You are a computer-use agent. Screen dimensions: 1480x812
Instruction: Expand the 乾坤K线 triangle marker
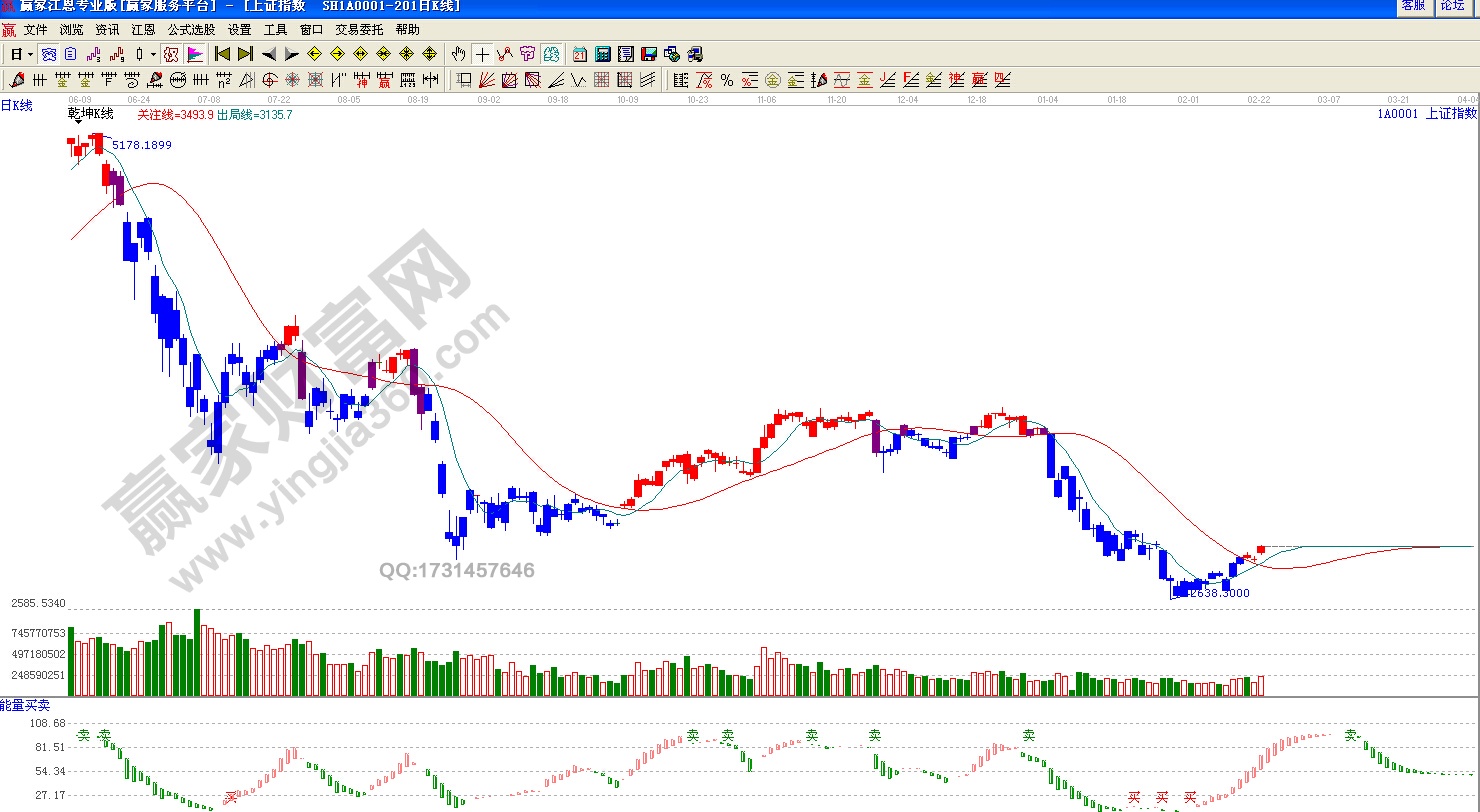pyautogui.click(x=78, y=122)
